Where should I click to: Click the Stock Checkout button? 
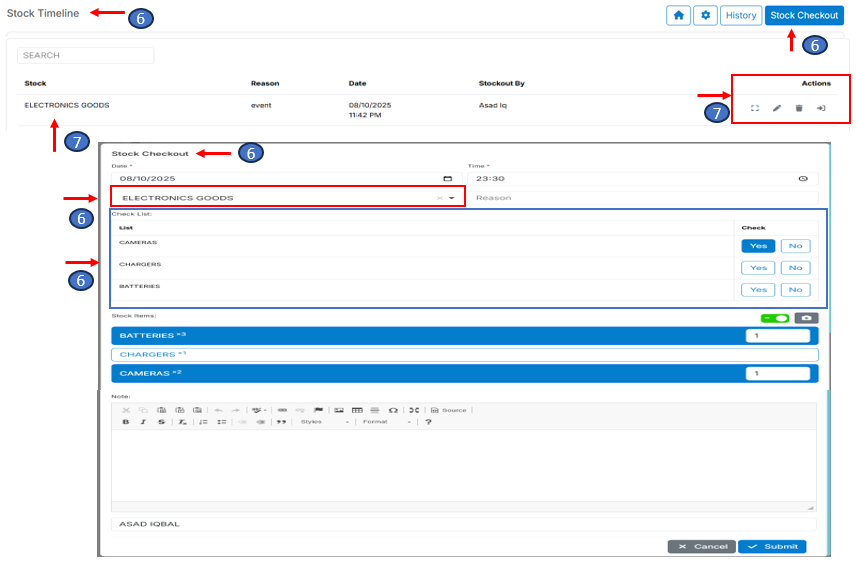pyautogui.click(x=804, y=16)
